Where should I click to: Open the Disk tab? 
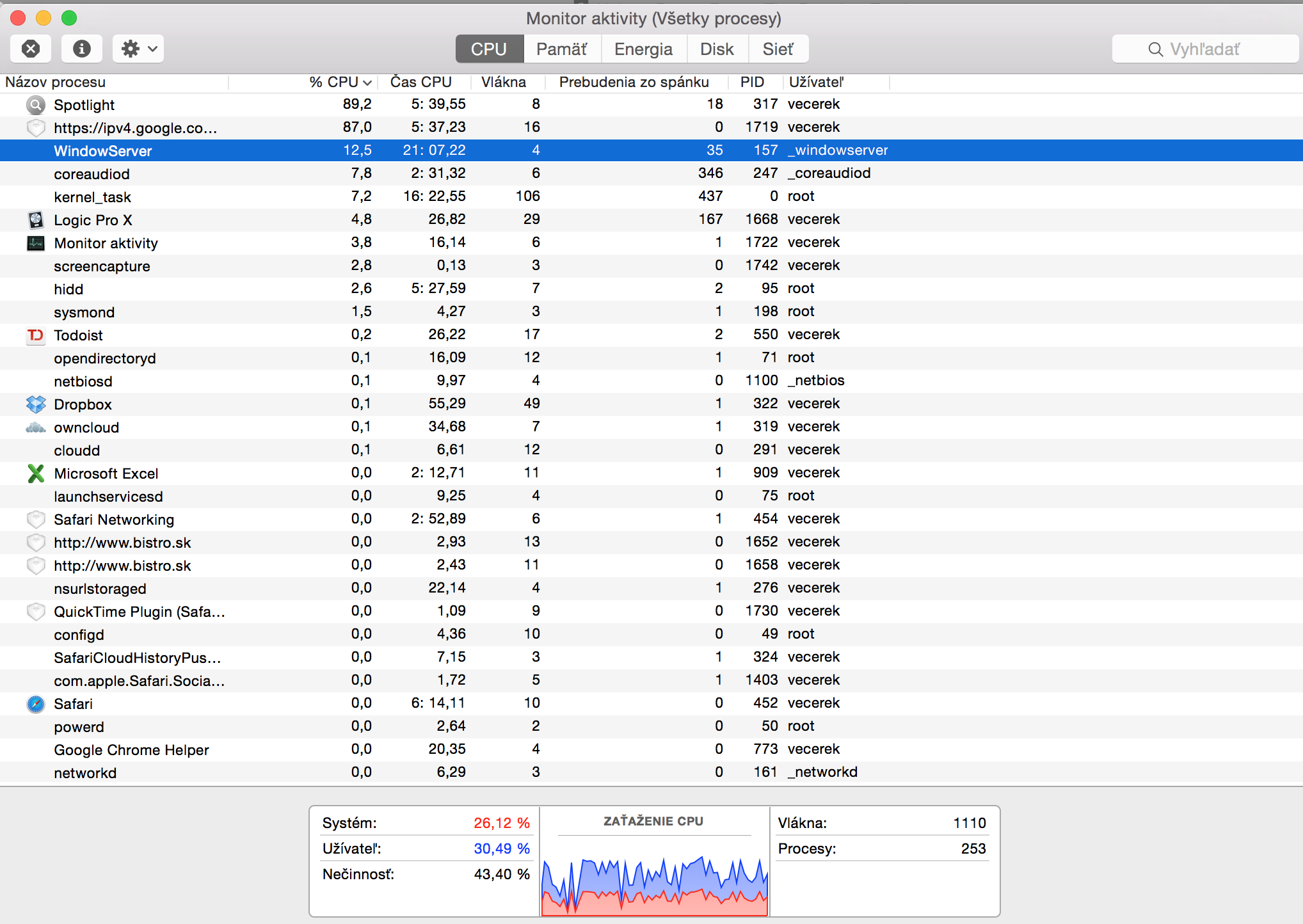point(716,49)
